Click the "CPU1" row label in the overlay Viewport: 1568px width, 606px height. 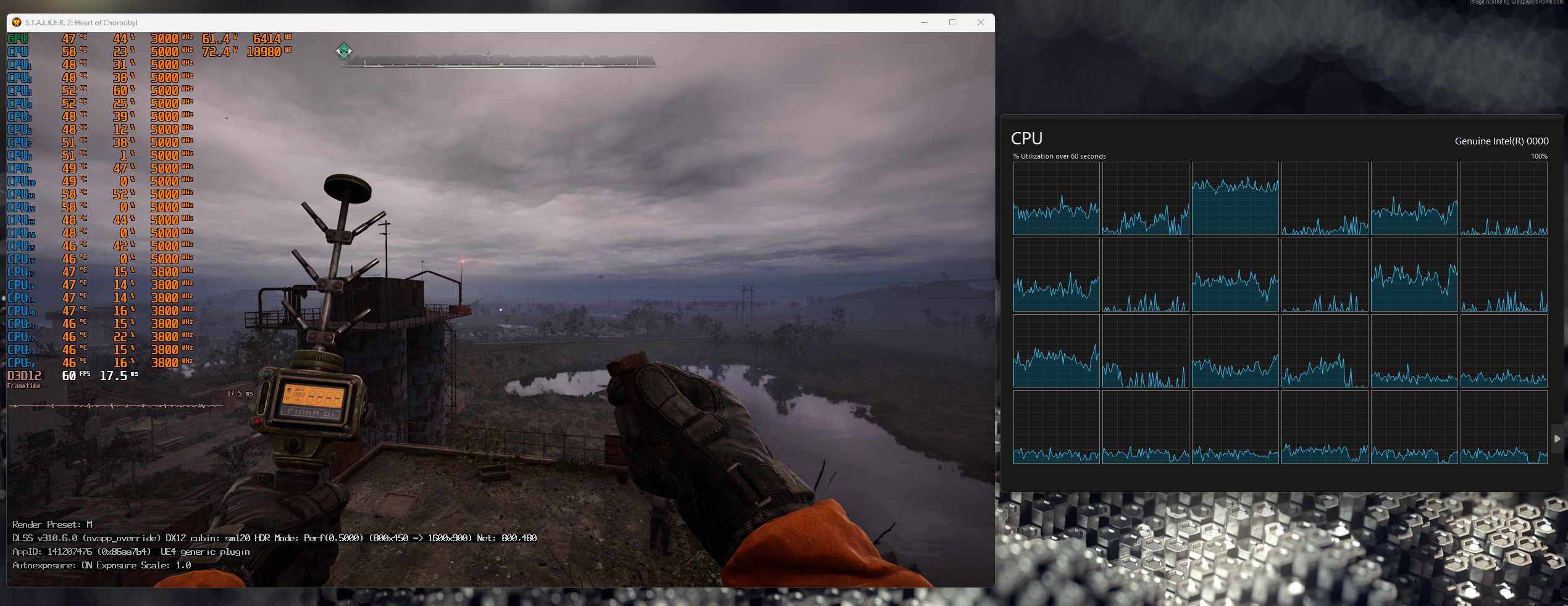(20, 65)
